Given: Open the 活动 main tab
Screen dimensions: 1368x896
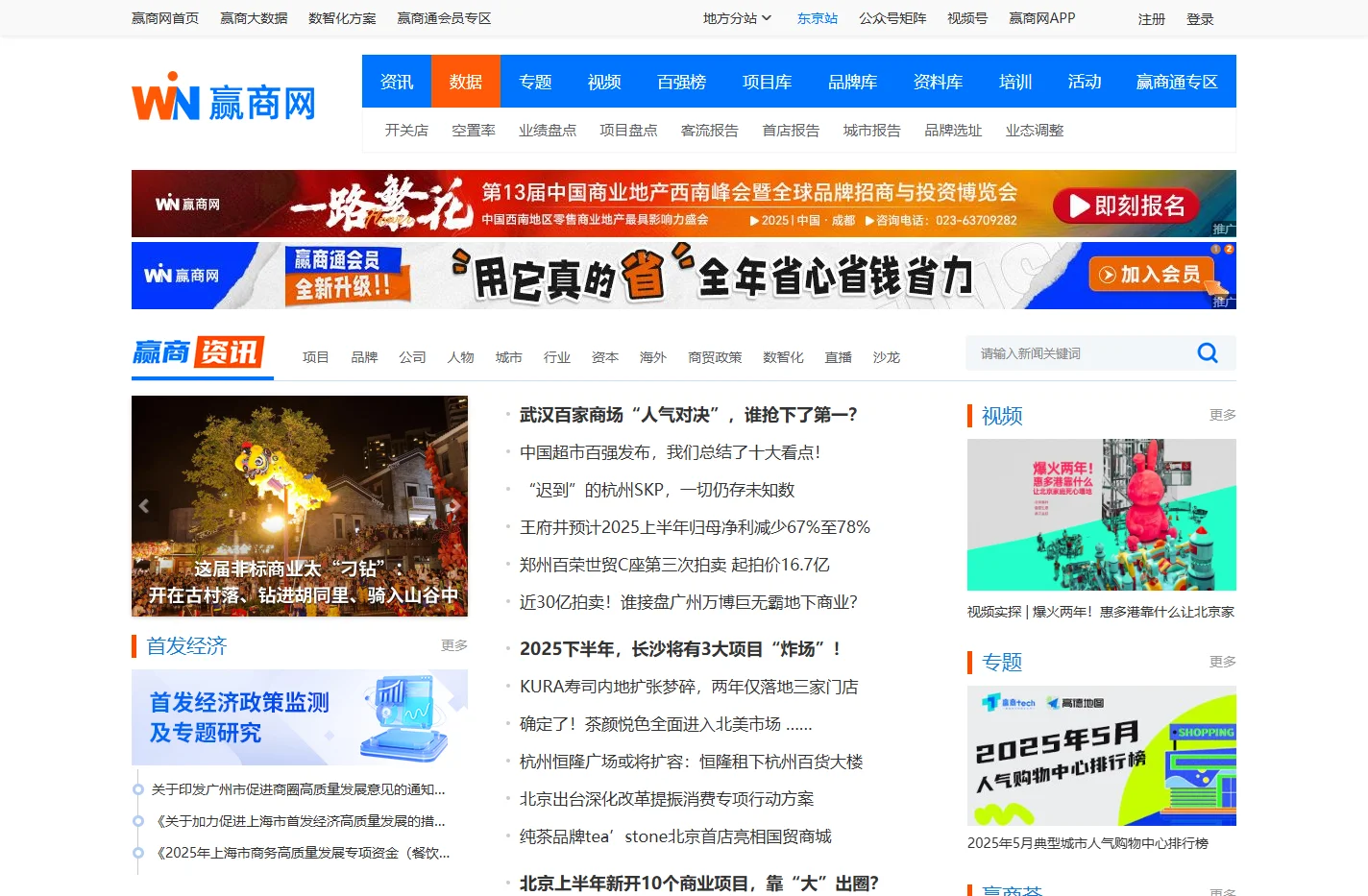Looking at the screenshot, I should tap(1085, 82).
